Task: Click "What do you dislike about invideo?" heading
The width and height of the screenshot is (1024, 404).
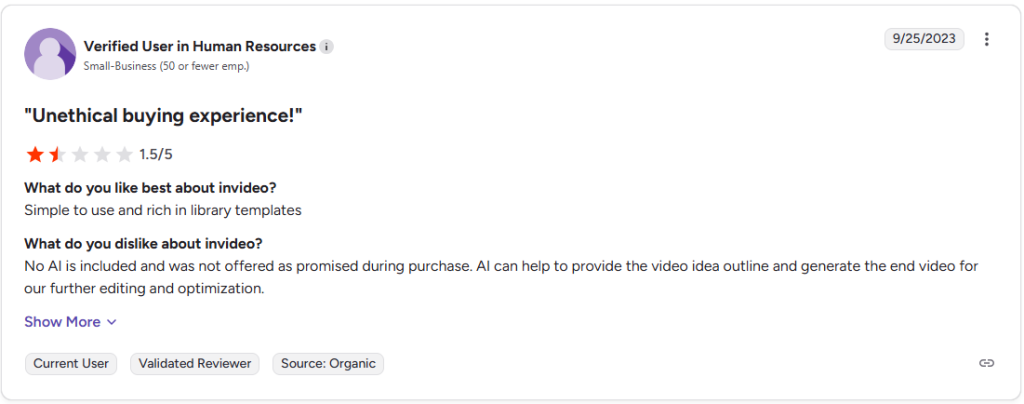Action: pos(143,243)
